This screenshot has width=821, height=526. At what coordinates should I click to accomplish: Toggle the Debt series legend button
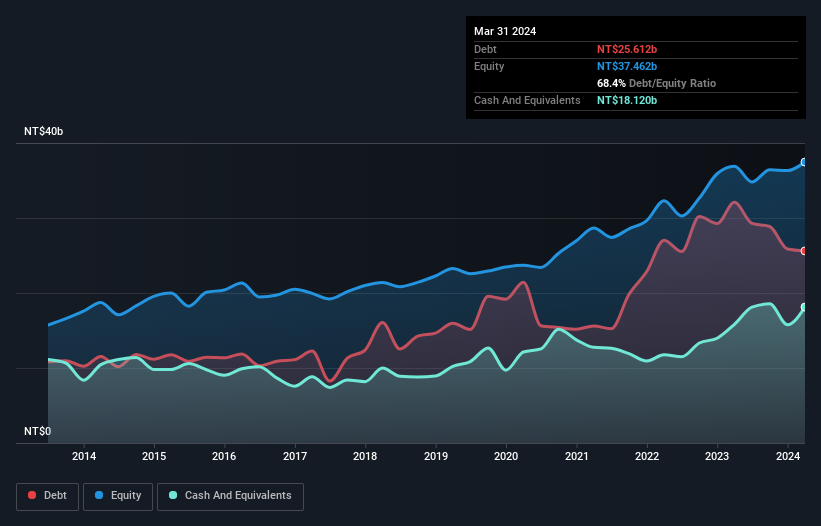pyautogui.click(x=47, y=496)
